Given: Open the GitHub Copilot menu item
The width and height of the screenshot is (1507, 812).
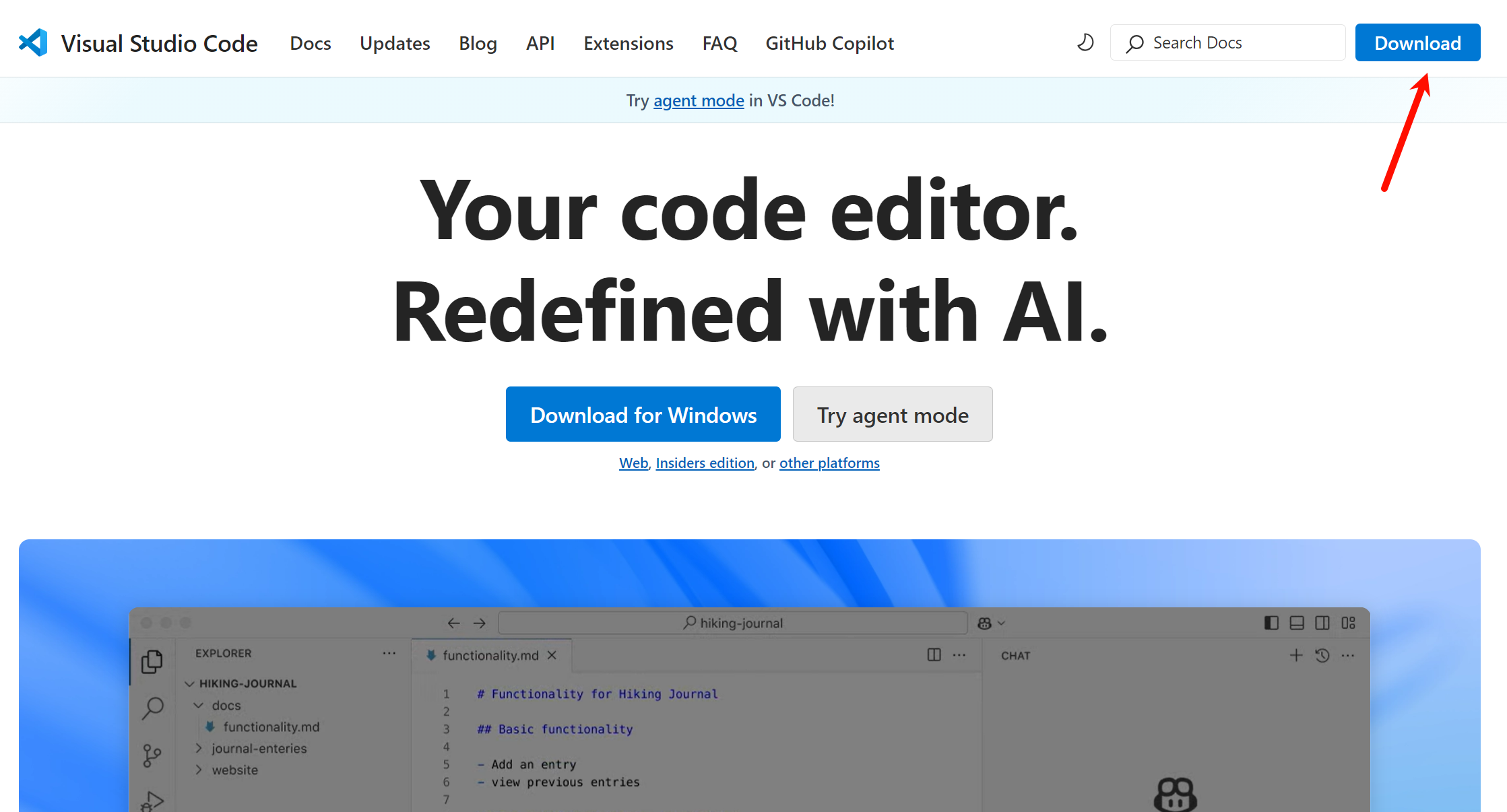Looking at the screenshot, I should pyautogui.click(x=830, y=43).
